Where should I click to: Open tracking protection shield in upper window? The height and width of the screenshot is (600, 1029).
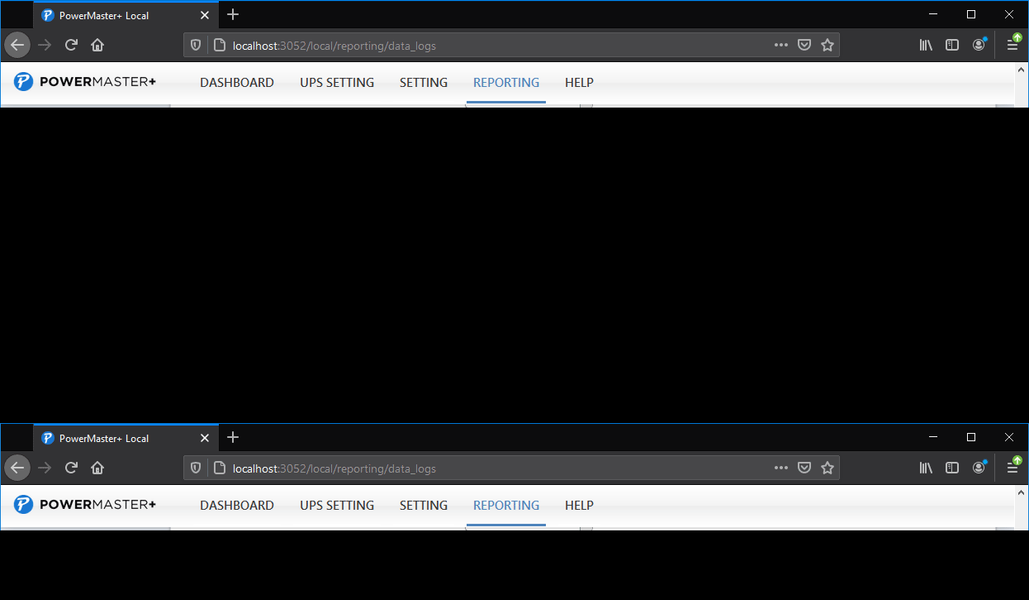(196, 45)
